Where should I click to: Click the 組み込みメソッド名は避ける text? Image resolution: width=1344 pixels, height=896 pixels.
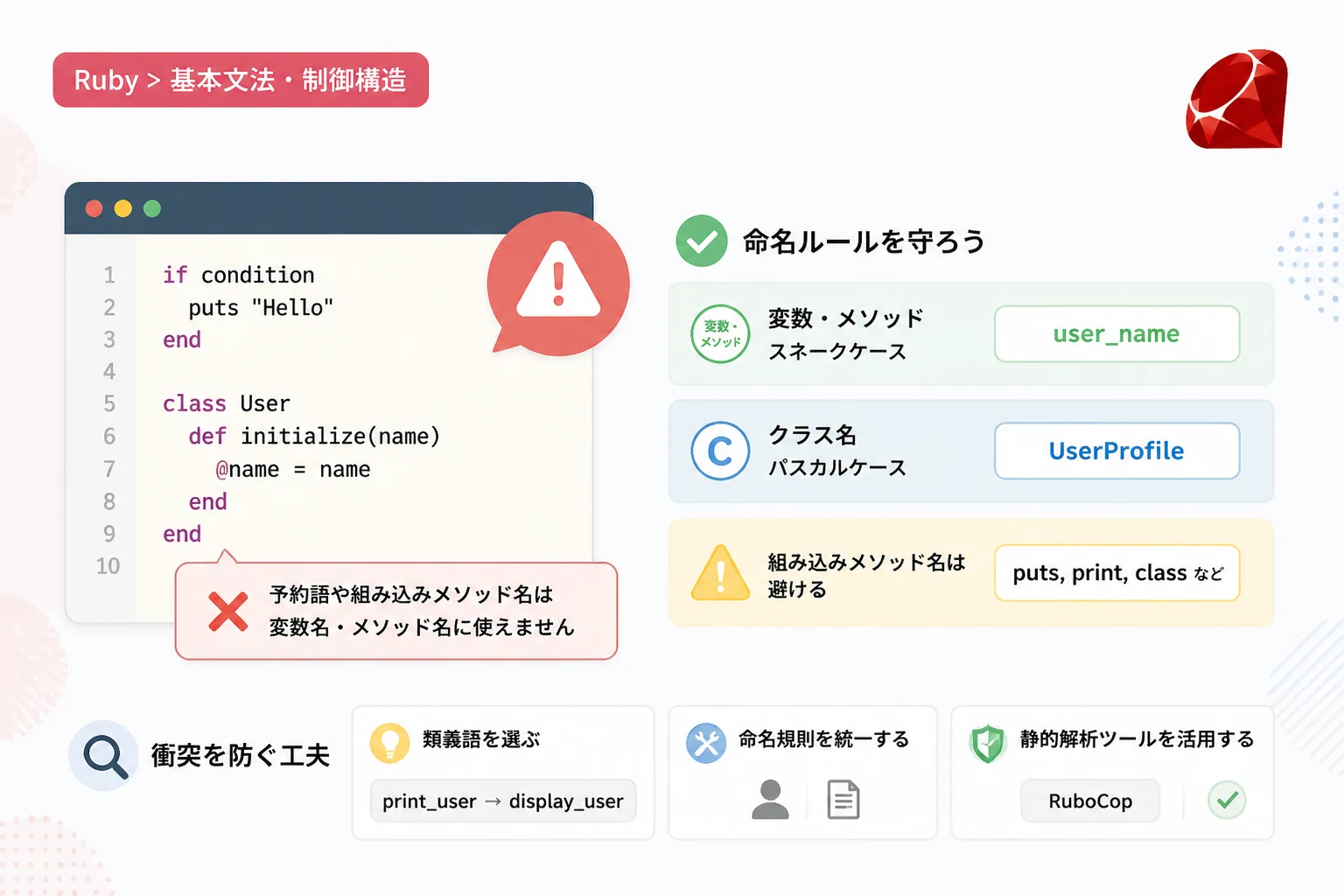866,575
